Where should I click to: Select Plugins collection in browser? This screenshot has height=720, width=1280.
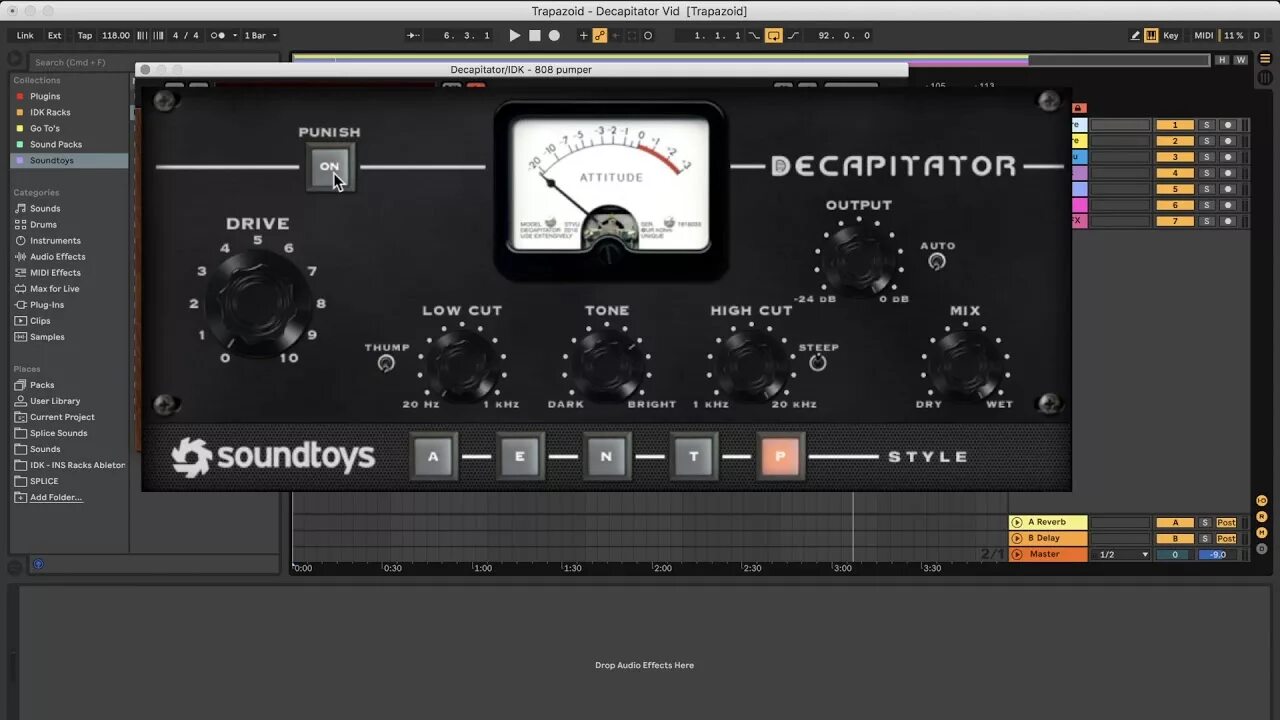(x=45, y=96)
